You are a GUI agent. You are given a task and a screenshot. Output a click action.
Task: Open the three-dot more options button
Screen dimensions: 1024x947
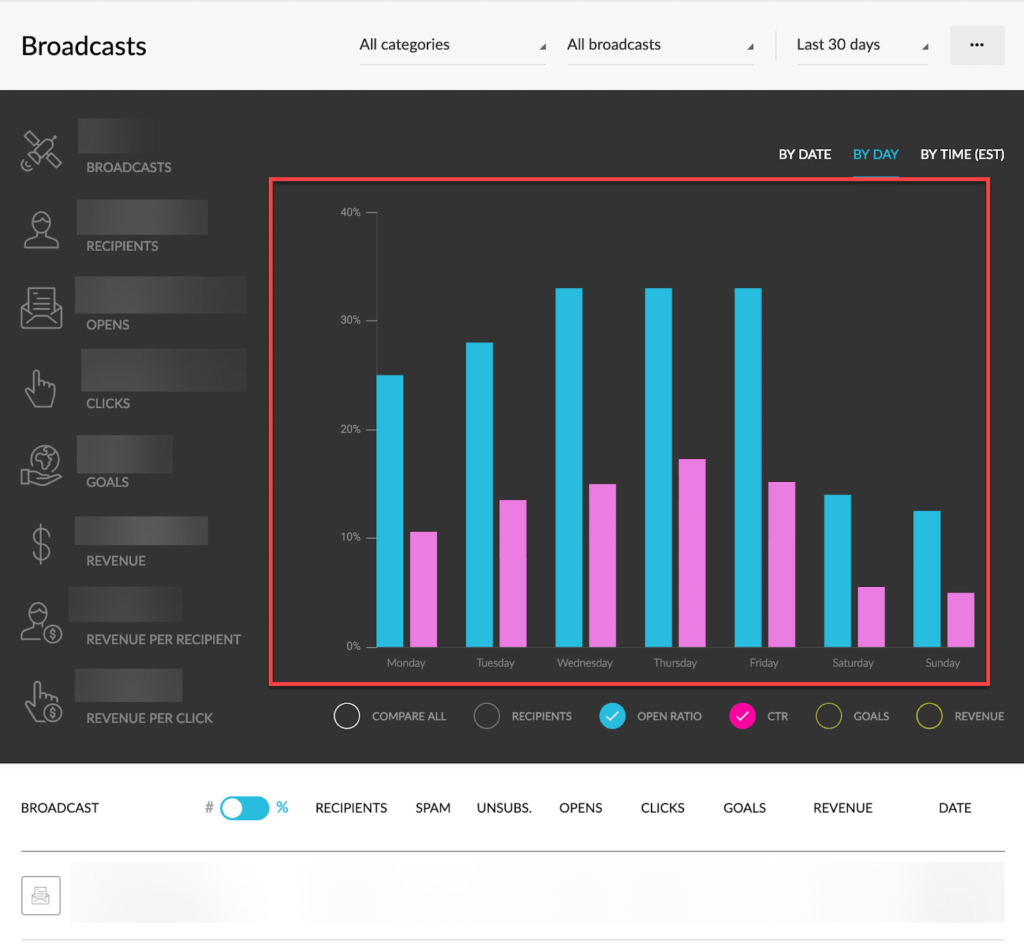click(x=977, y=45)
